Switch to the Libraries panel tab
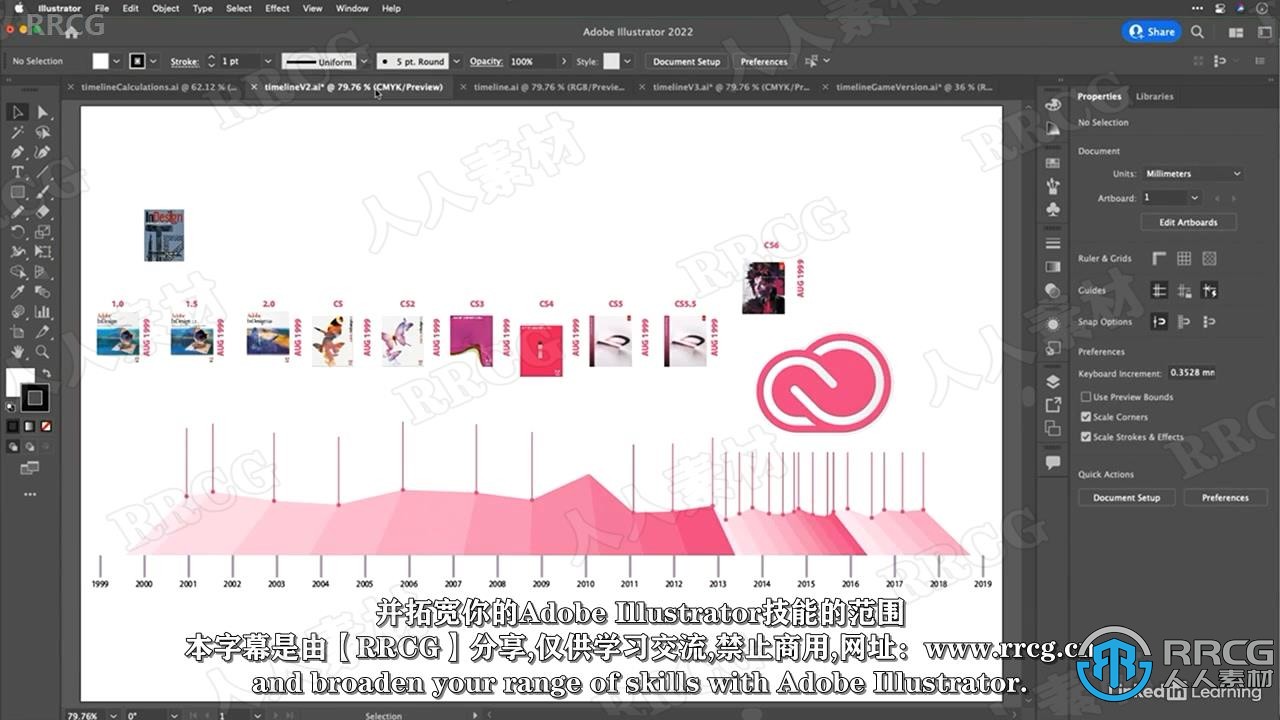 (x=1155, y=96)
